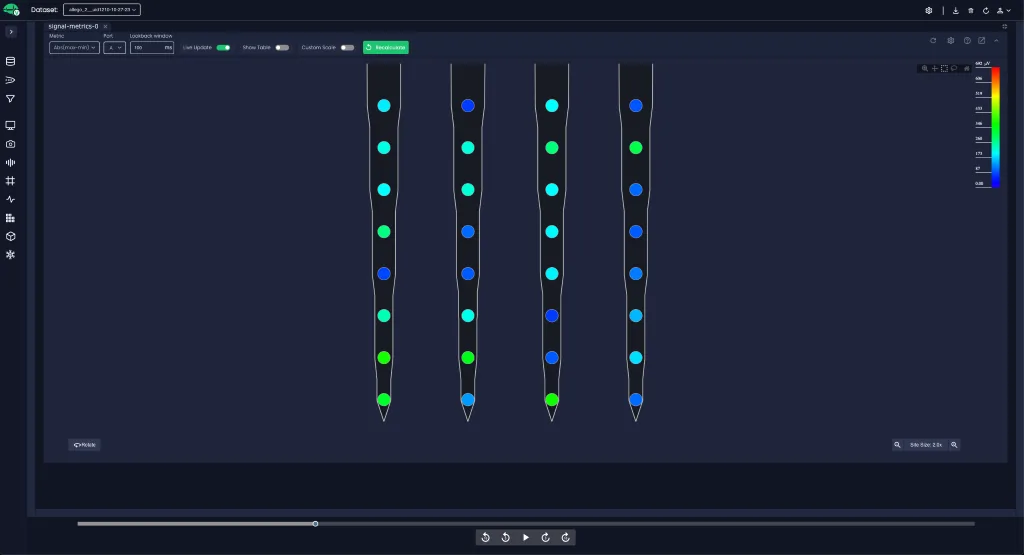Open the camera icon in left sidebar
The image size is (1024, 555).
pos(10,144)
